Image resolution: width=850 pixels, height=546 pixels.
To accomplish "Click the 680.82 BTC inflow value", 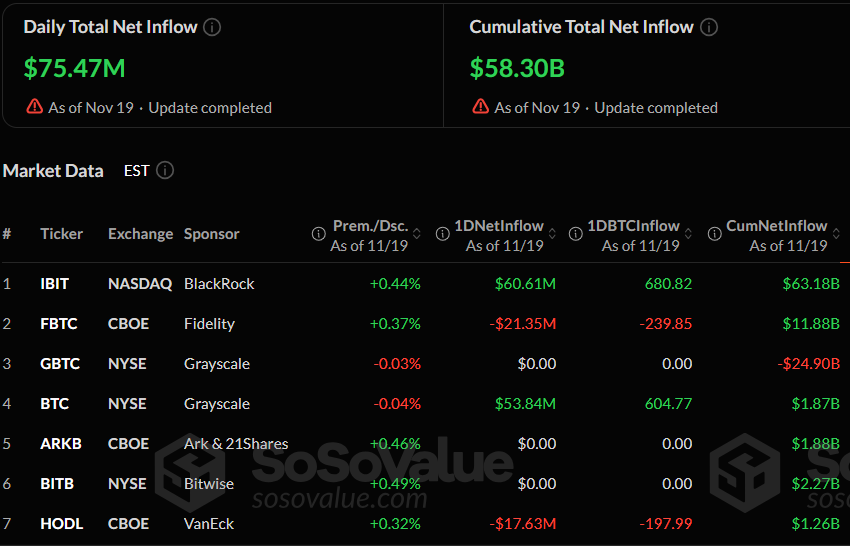I will pyautogui.click(x=668, y=284).
